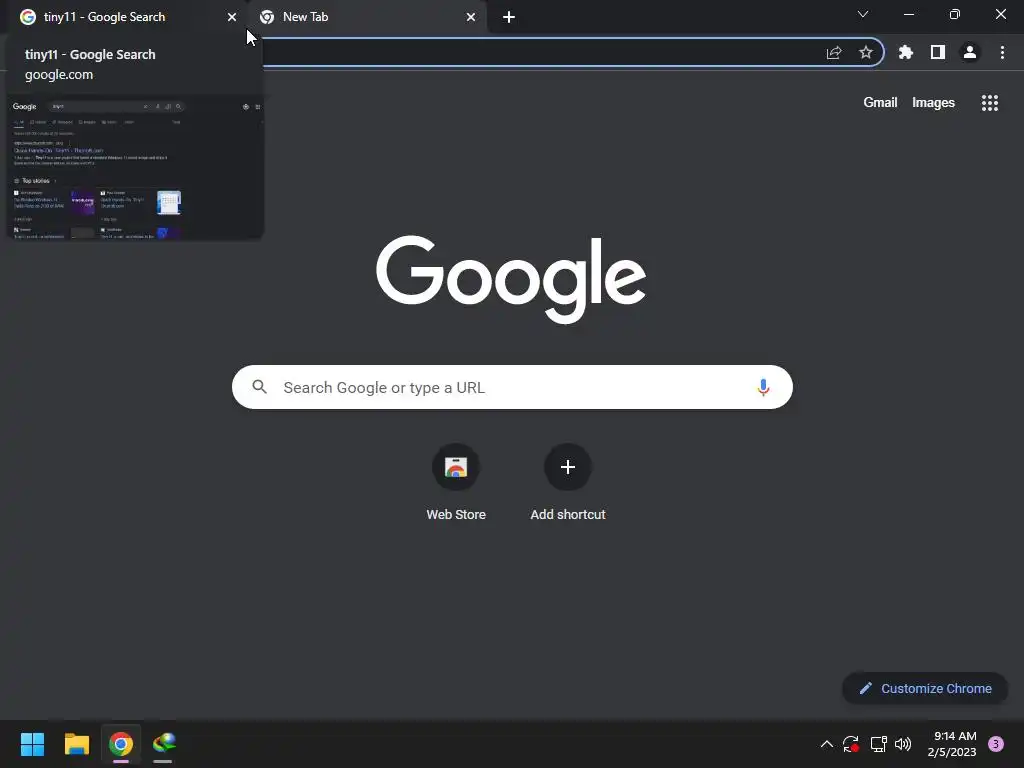Open the Google apps grid
Screen dimensions: 1024x768
tap(990, 103)
